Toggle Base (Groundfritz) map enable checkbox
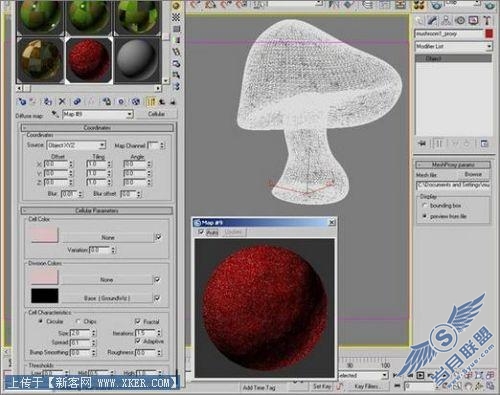500x395 pixels. point(157,298)
